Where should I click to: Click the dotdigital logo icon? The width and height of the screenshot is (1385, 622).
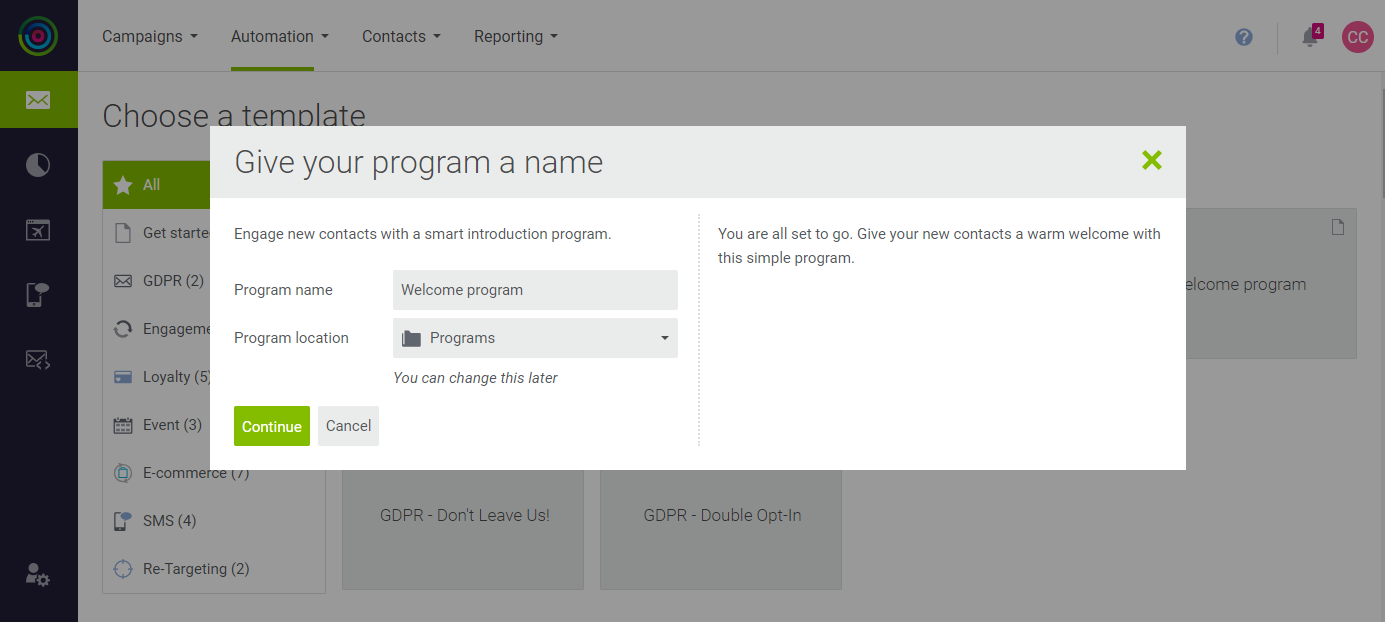point(38,36)
